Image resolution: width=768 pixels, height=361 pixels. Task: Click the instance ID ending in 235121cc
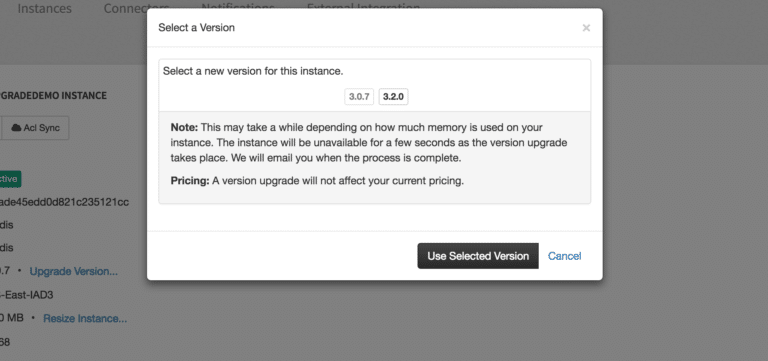(x=64, y=202)
